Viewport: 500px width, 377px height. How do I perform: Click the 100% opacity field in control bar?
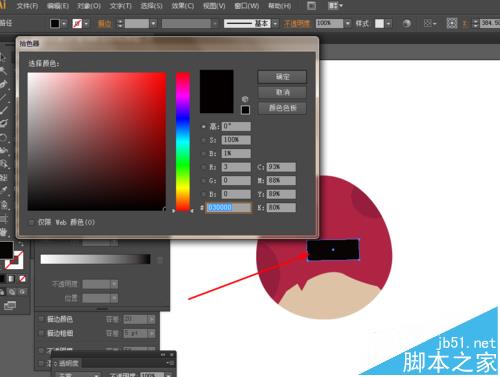coord(329,23)
